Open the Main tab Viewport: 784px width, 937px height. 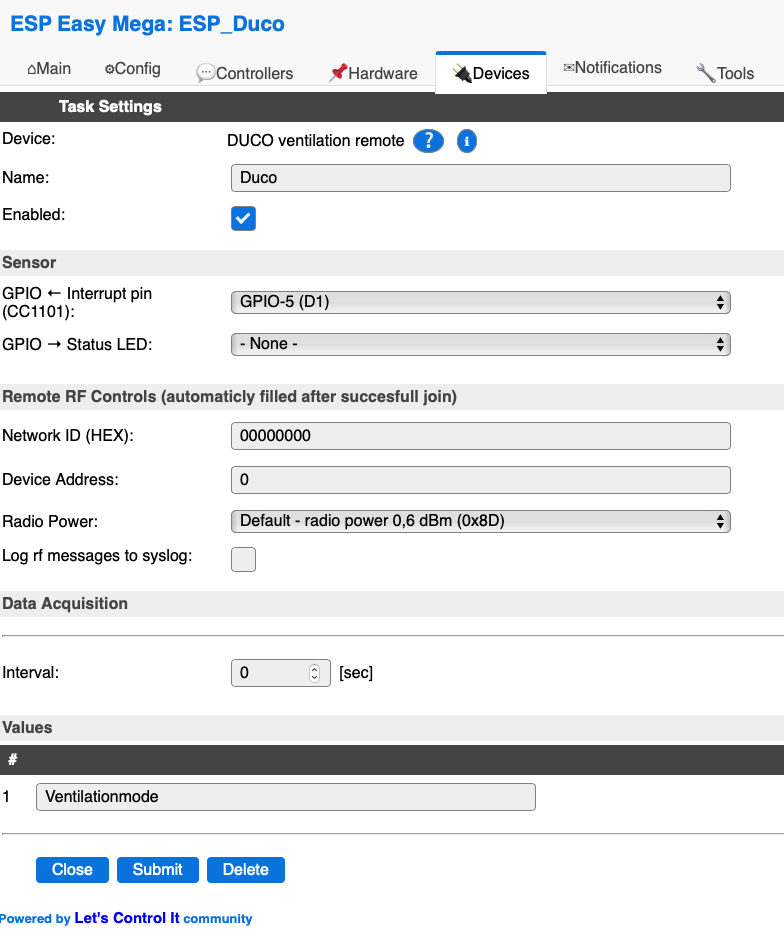point(49,69)
